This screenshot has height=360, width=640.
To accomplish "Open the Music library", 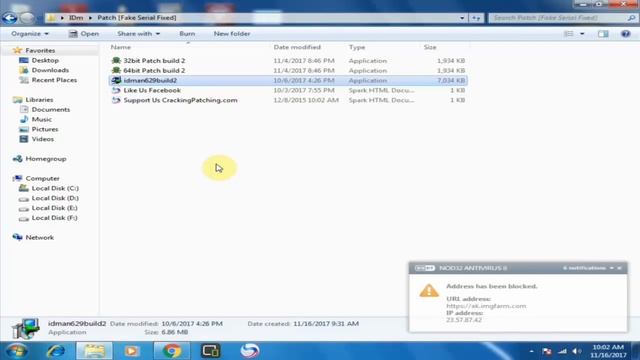I will point(42,119).
